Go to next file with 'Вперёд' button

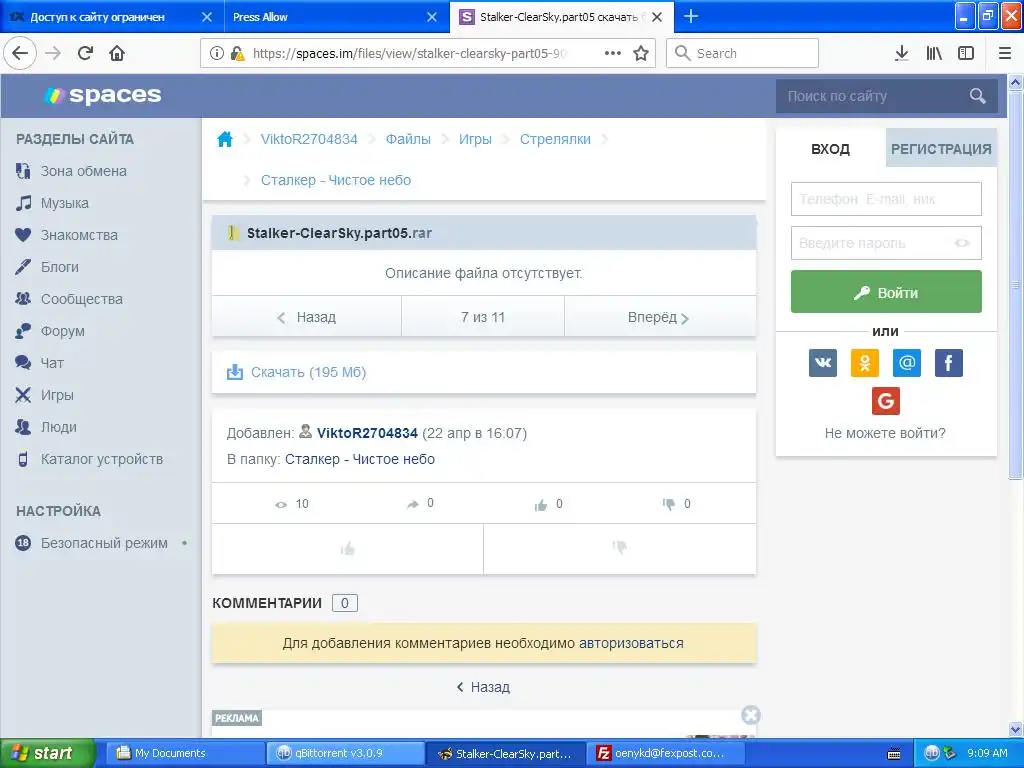click(660, 317)
